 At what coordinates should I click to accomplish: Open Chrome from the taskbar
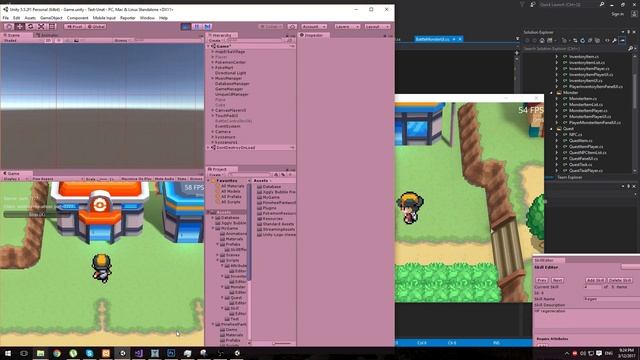pyautogui.click(x=57, y=353)
